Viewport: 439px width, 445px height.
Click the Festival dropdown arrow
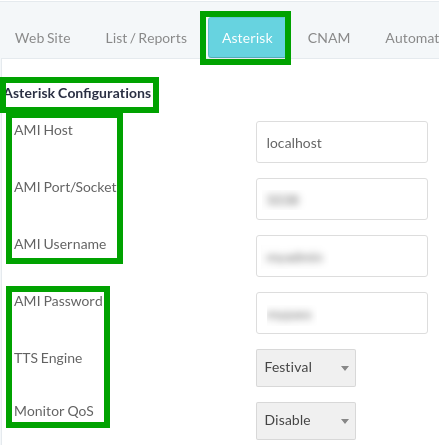[x=345, y=368]
